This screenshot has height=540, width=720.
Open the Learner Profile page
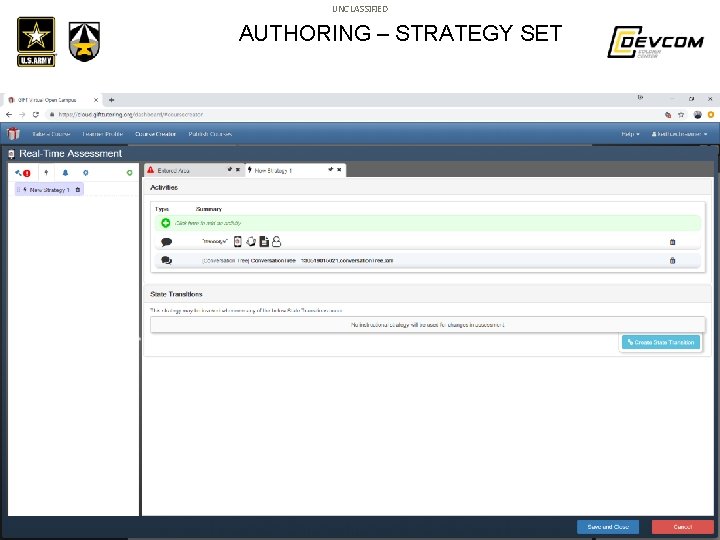coord(102,134)
